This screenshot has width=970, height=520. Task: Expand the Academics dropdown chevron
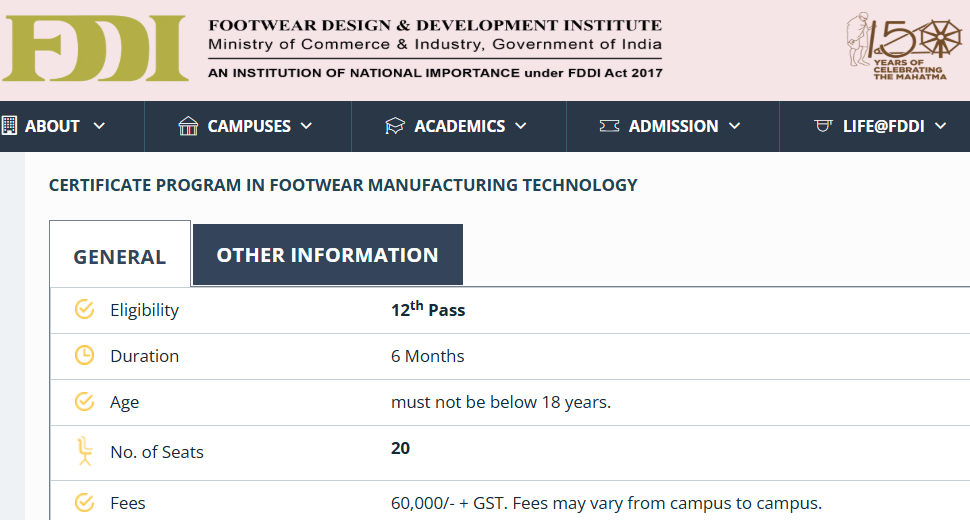click(521, 126)
